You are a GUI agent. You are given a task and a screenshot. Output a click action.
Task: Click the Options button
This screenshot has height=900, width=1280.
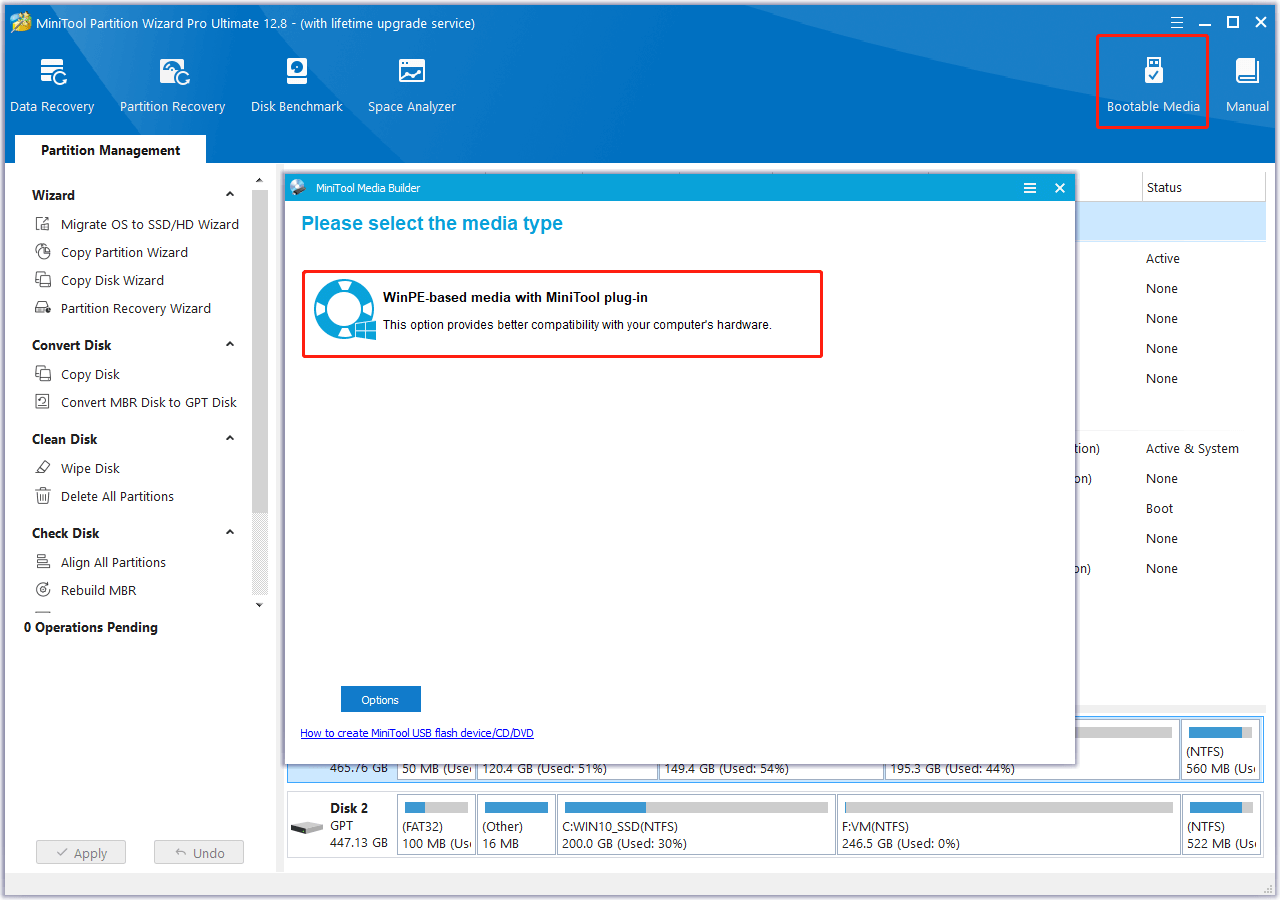pos(381,700)
